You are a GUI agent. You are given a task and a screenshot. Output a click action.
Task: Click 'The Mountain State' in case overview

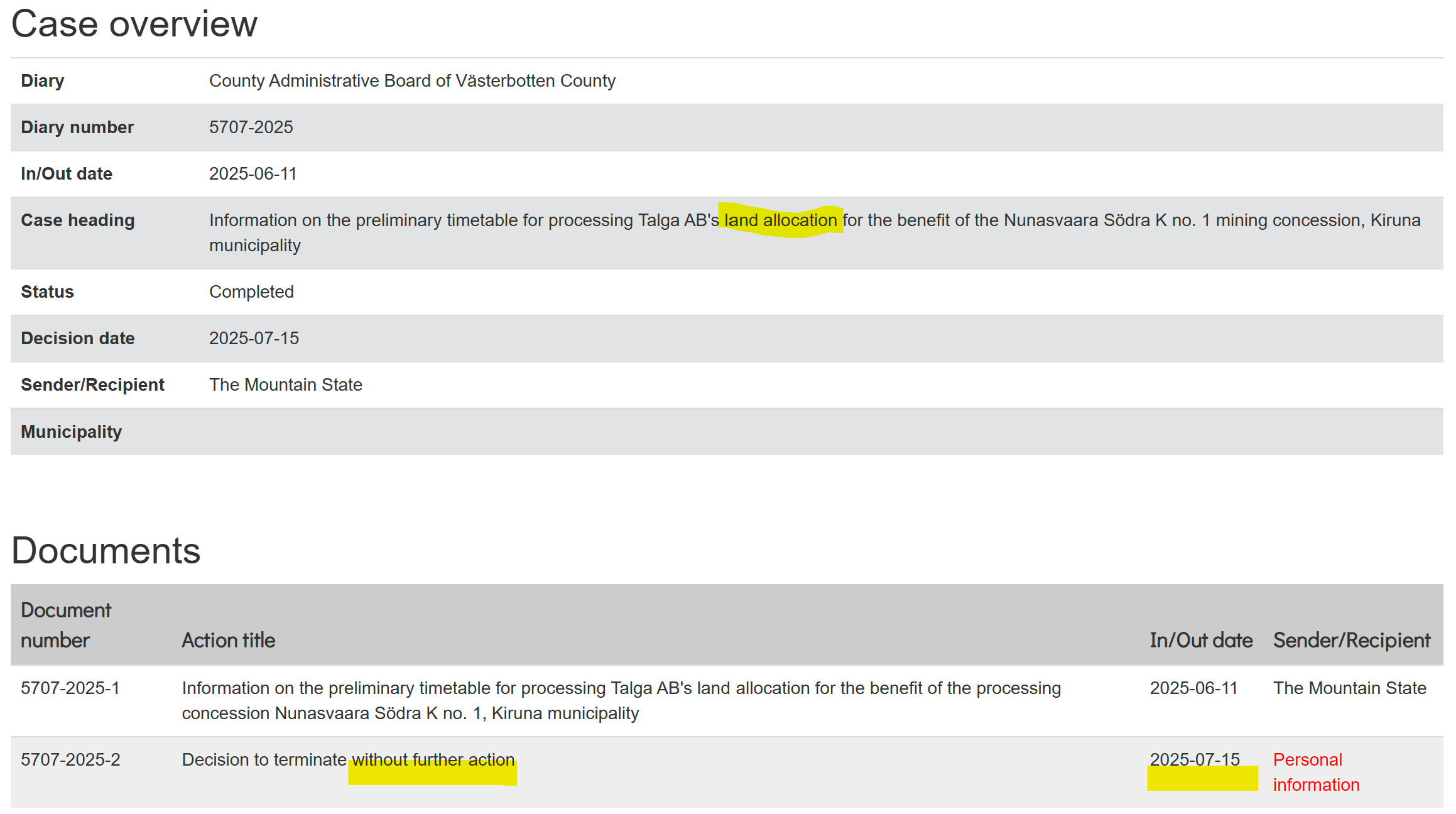pos(285,385)
